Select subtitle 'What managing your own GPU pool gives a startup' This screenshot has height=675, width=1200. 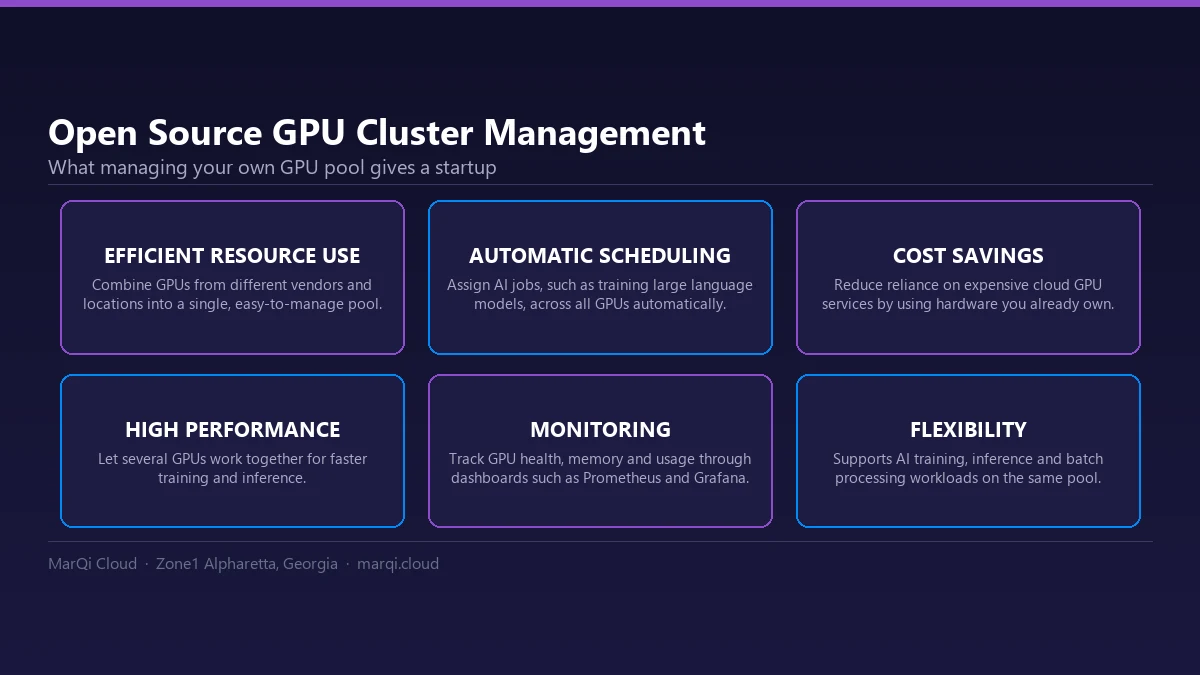272,167
